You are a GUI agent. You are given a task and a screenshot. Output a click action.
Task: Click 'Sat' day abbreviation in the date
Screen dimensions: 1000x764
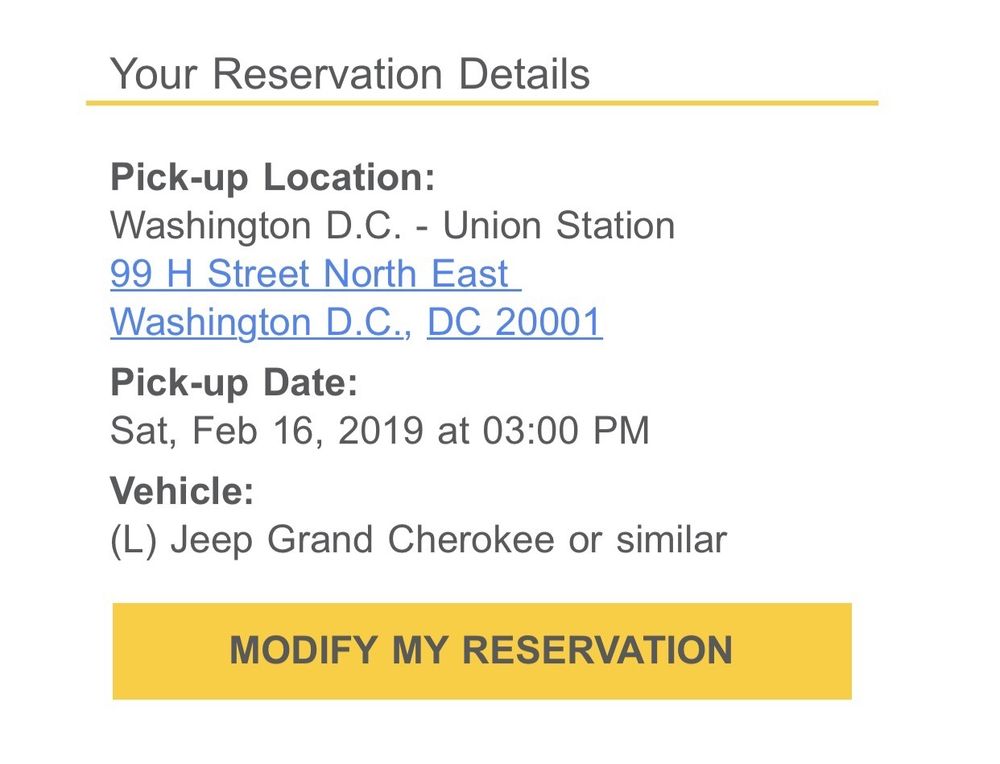coord(139,431)
